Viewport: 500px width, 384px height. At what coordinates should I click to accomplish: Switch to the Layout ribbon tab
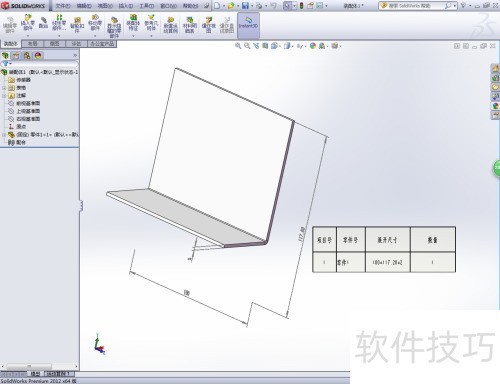[32, 44]
